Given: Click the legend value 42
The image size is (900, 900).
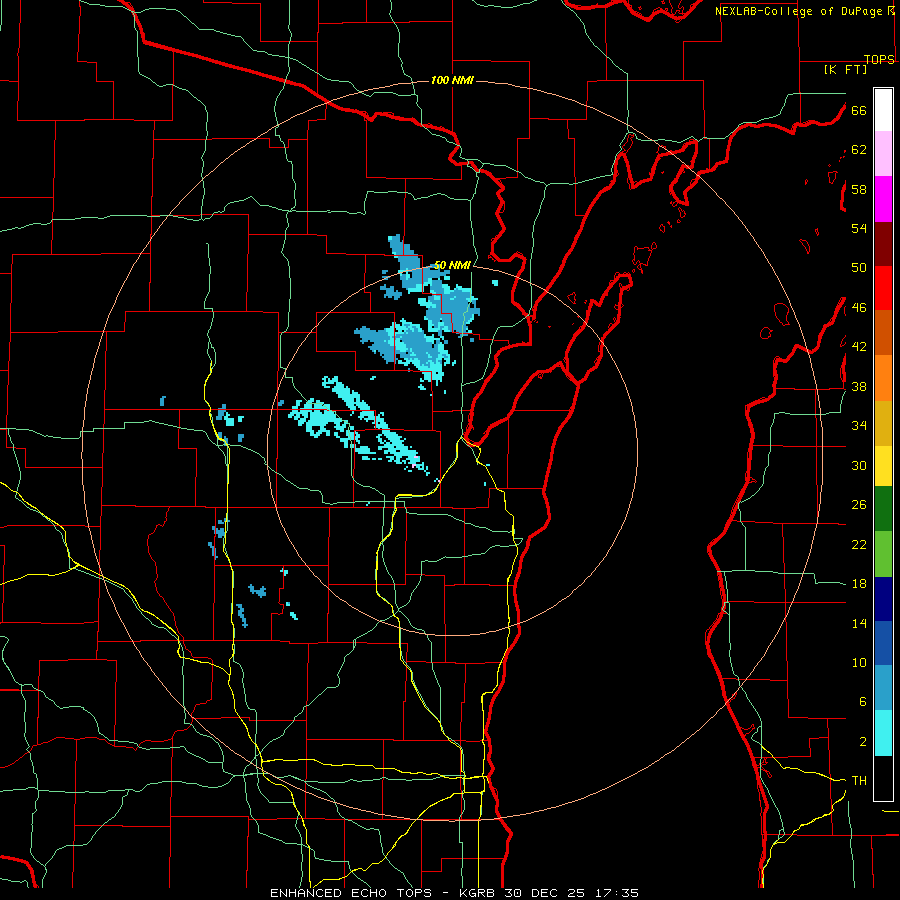Looking at the screenshot, I should 859,347.
